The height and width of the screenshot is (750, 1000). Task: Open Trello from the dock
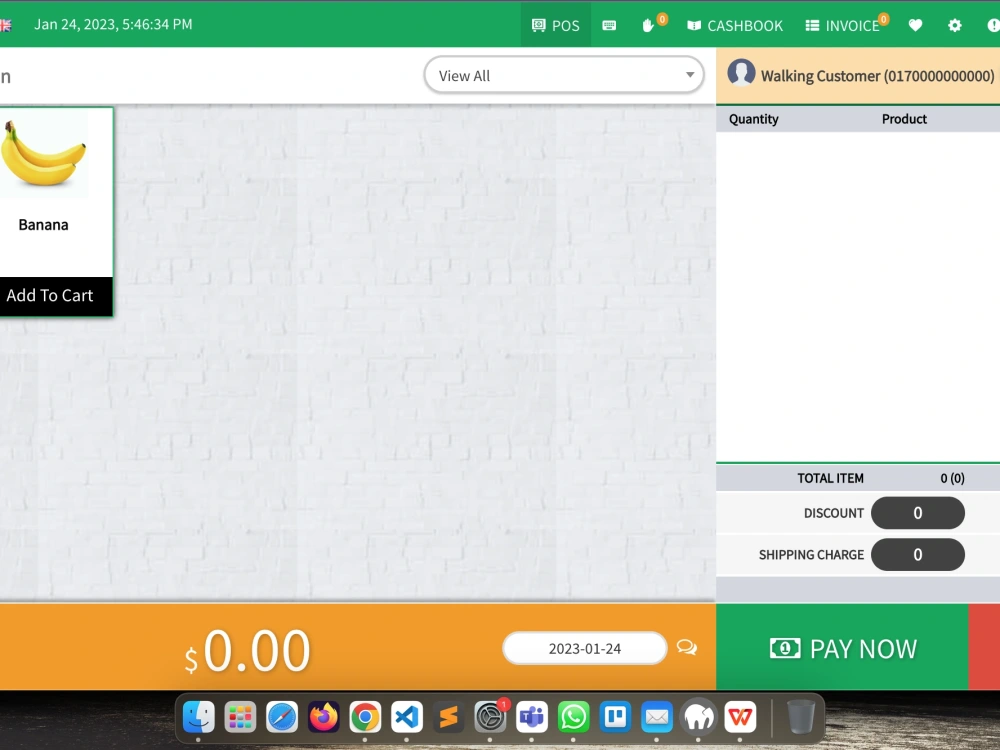tap(615, 717)
